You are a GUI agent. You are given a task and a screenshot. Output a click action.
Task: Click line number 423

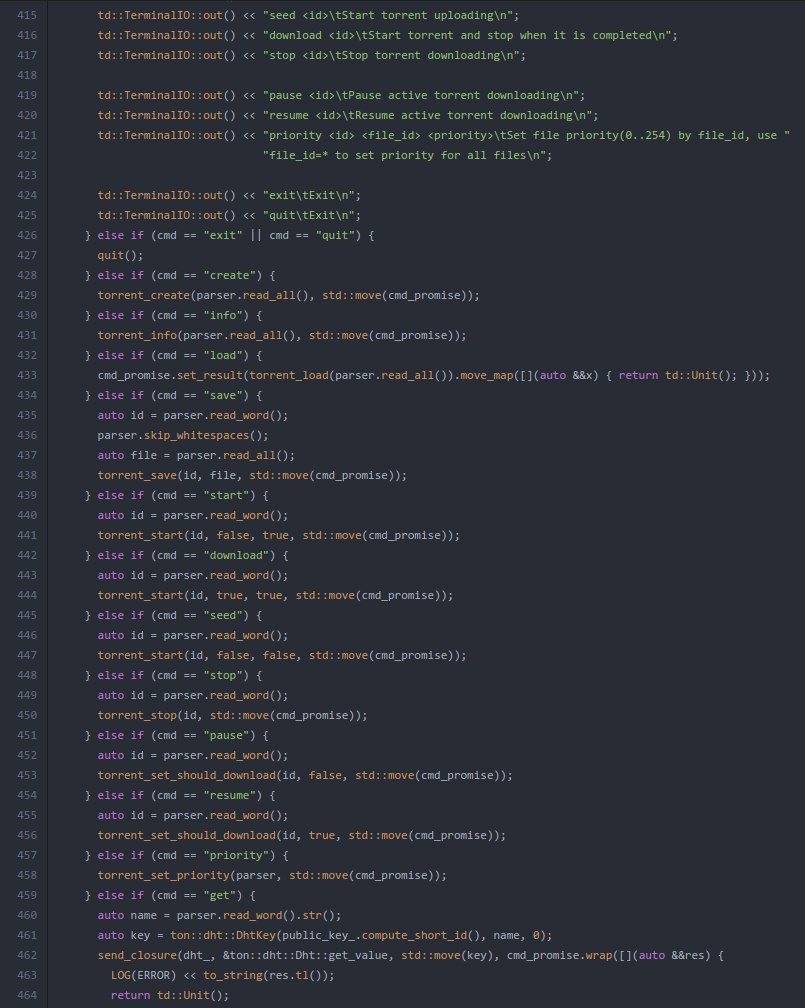point(27,175)
